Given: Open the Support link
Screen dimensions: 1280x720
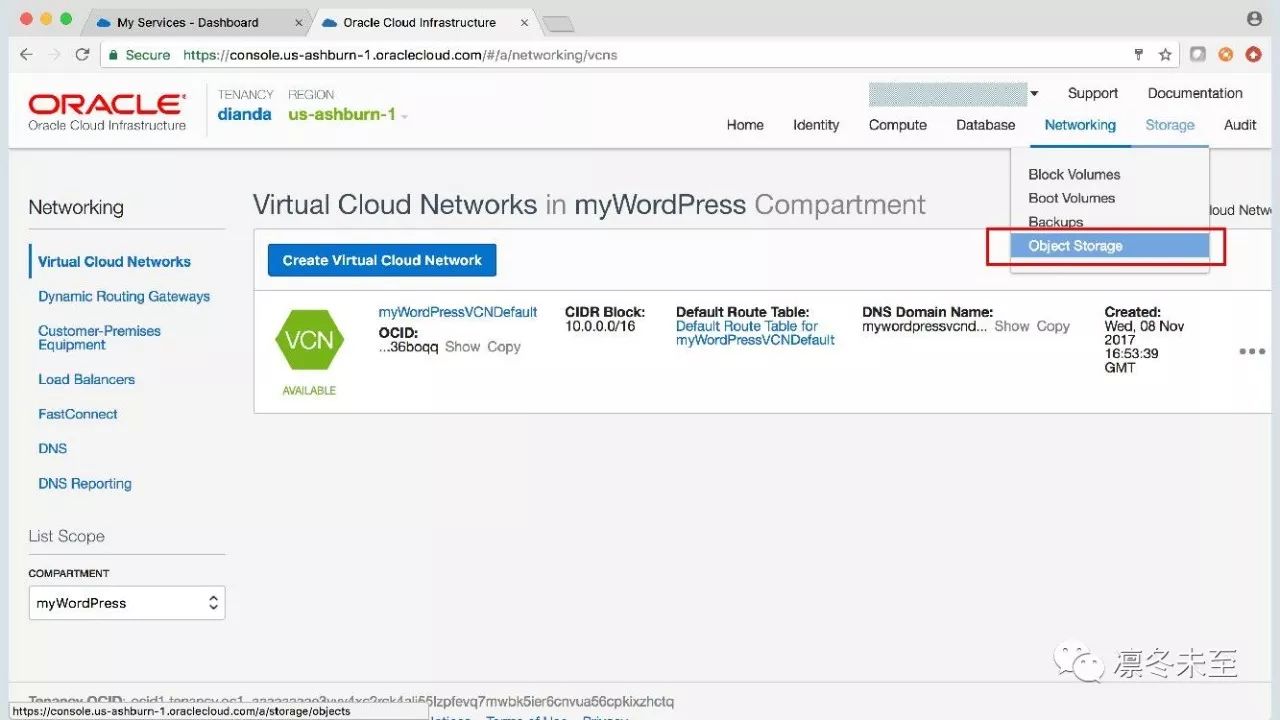Looking at the screenshot, I should click(1093, 93).
